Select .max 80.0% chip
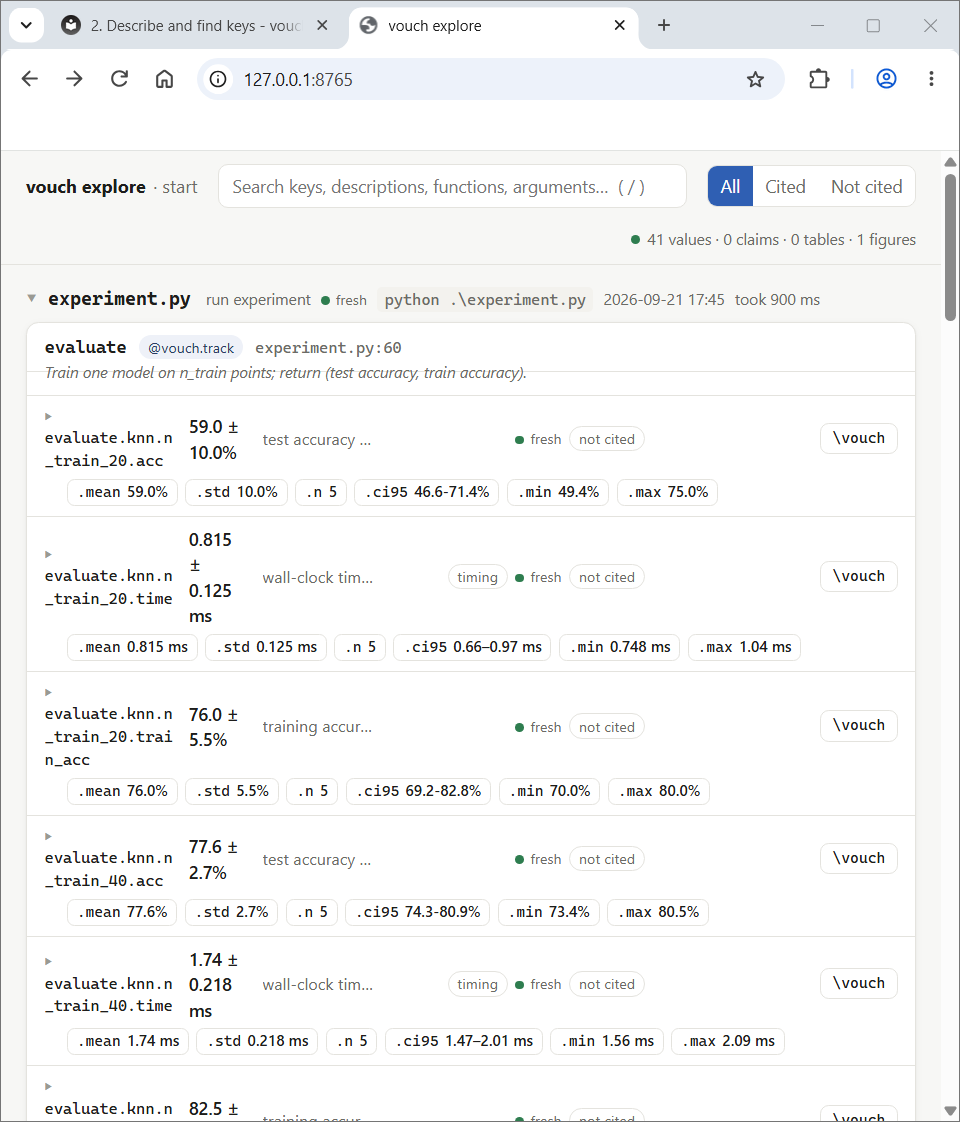Image resolution: width=960 pixels, height=1122 pixels. click(659, 791)
